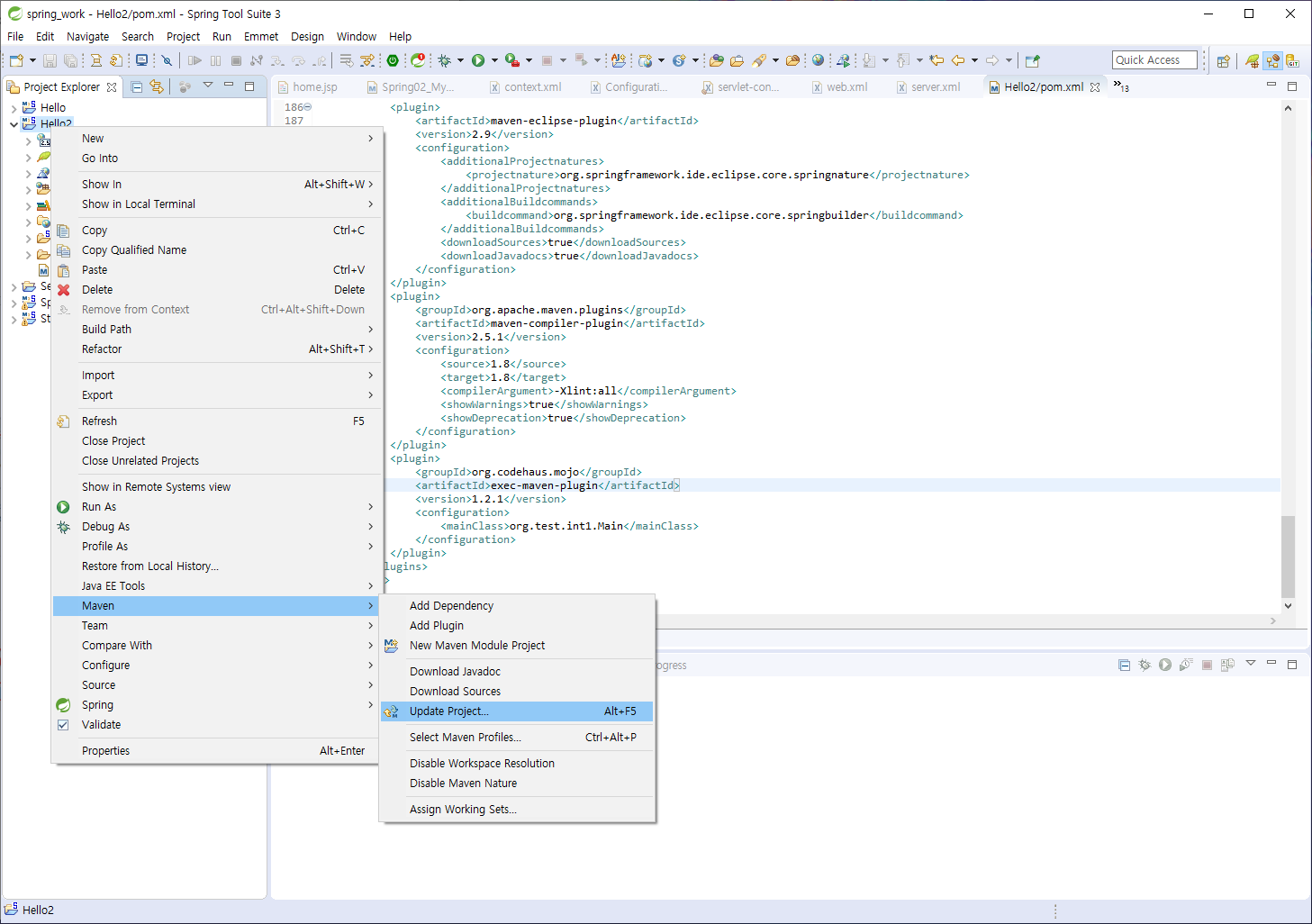
Task: Click the New Maven Module Project entry
Action: coord(517,646)
